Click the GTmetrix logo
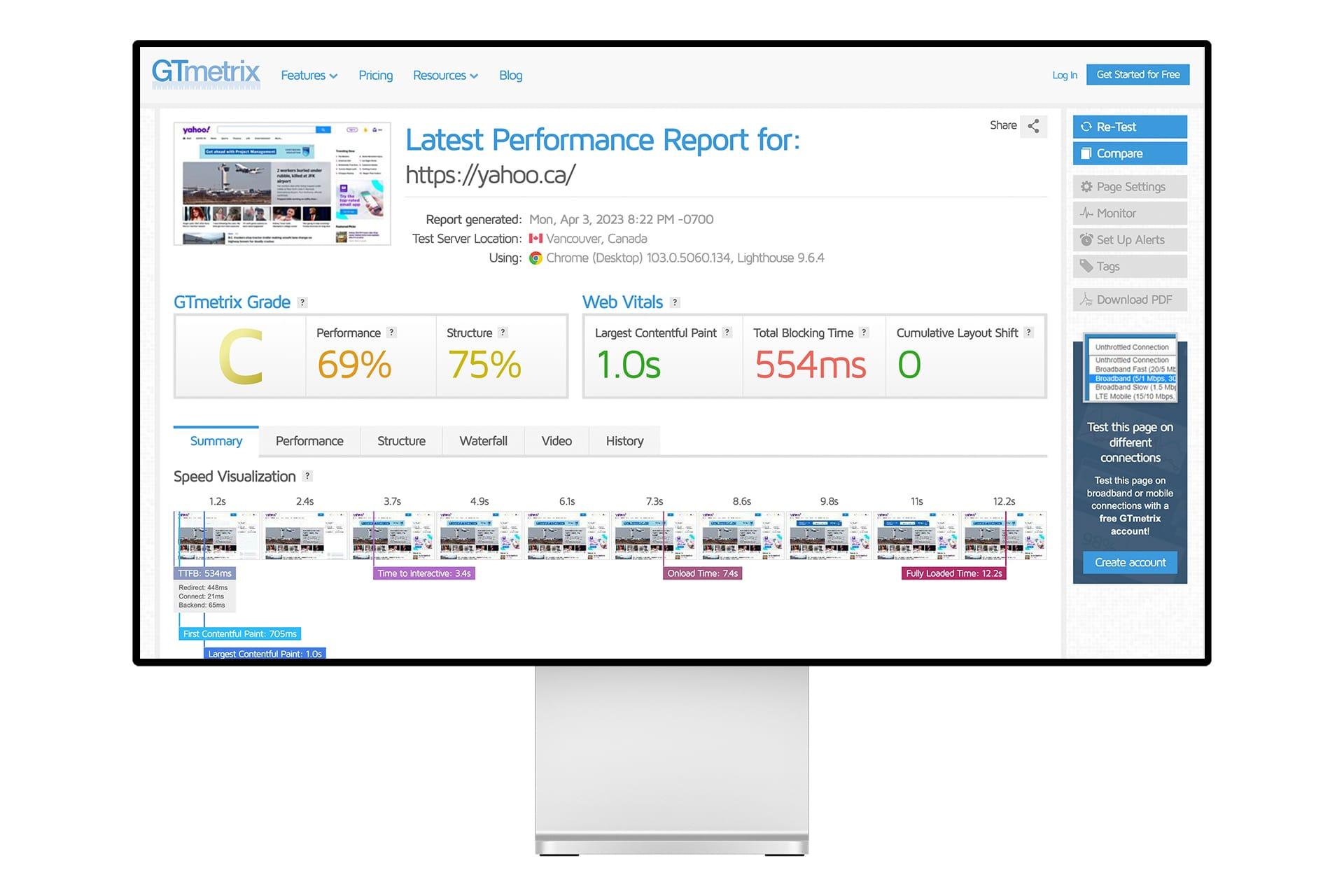The image size is (1344, 896). 206,73
